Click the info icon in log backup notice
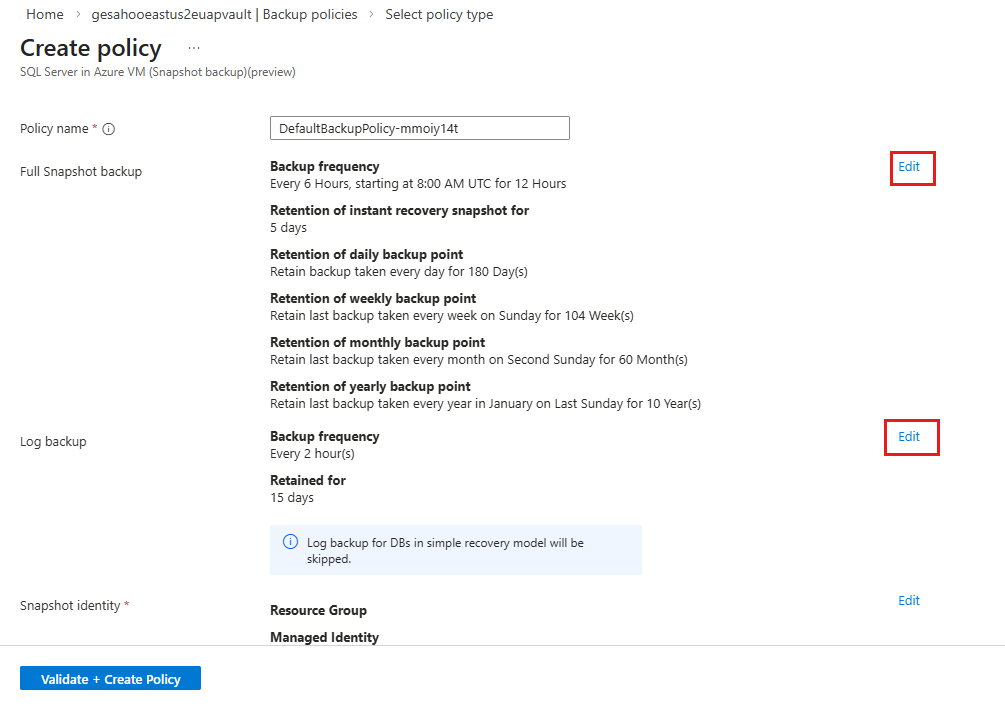Screen dimensions: 1005x711 coord(290,542)
